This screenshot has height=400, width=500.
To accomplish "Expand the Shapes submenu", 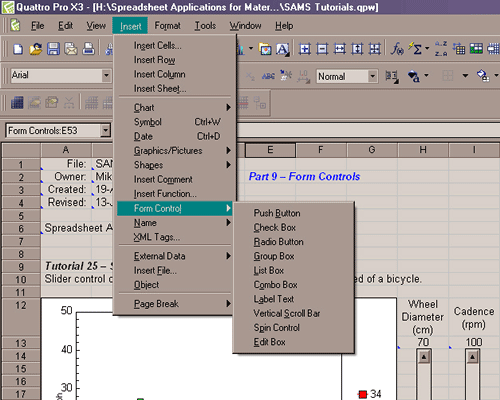I will click(x=174, y=165).
